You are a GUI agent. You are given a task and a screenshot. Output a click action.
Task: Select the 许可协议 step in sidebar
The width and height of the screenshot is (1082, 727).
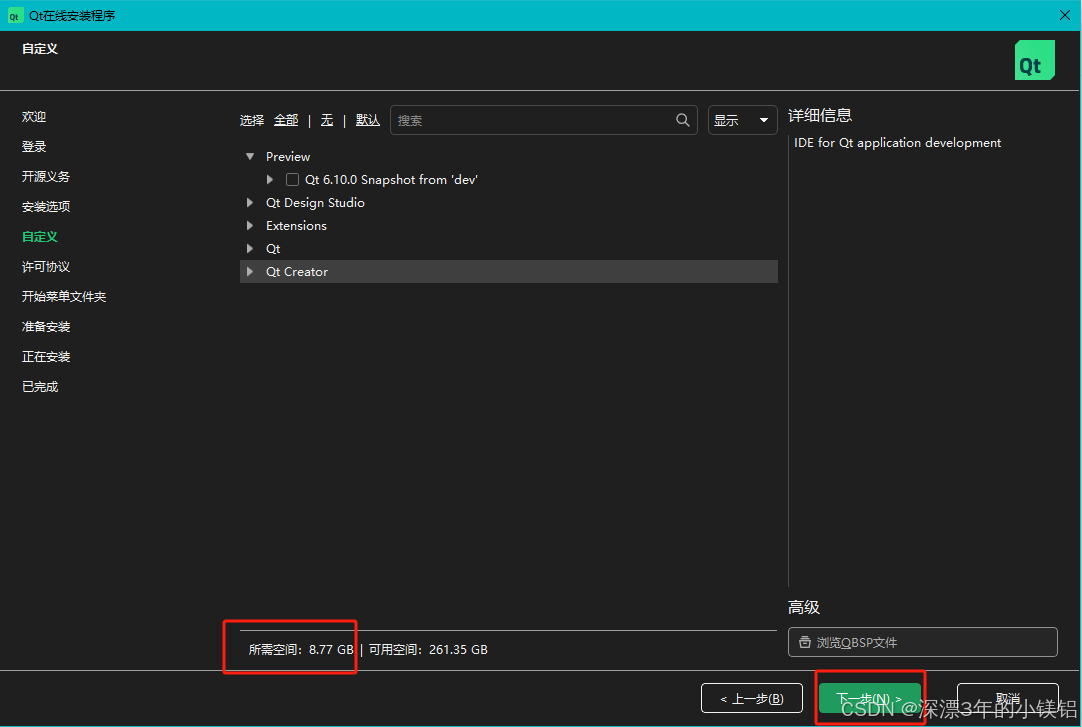[x=46, y=266]
